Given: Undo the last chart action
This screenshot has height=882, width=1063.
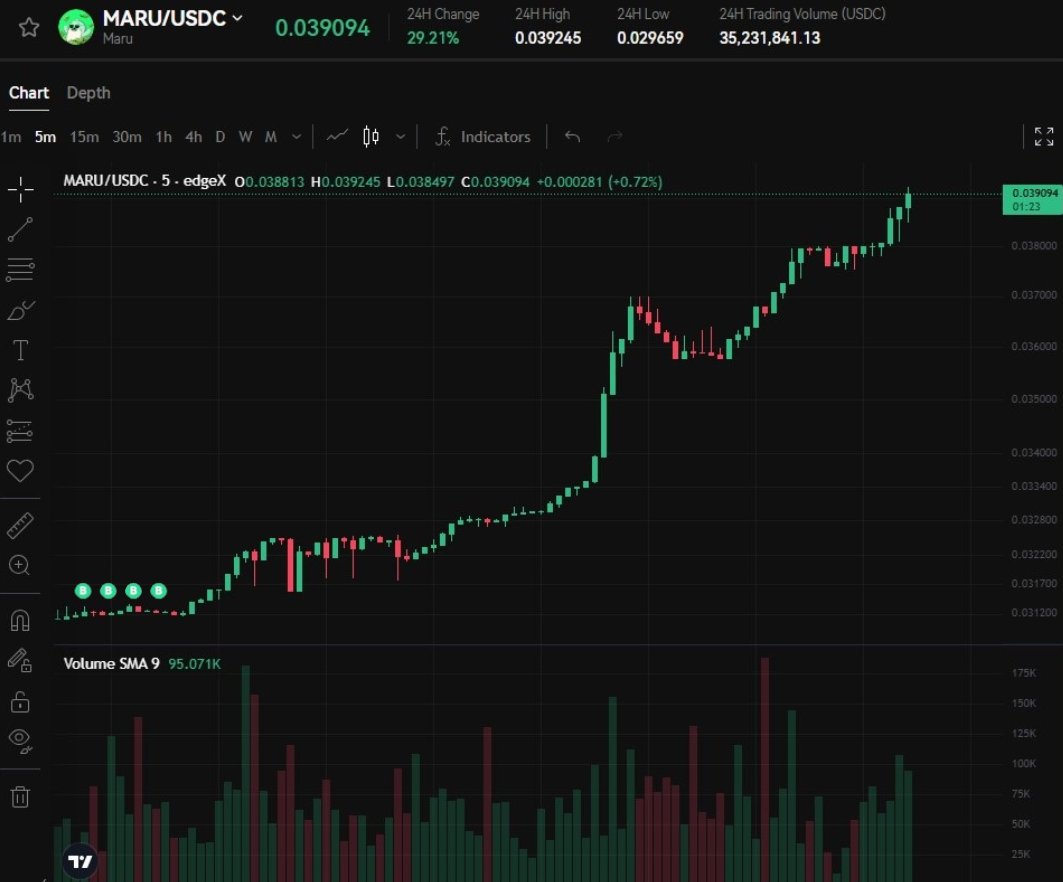Looking at the screenshot, I should [x=572, y=137].
